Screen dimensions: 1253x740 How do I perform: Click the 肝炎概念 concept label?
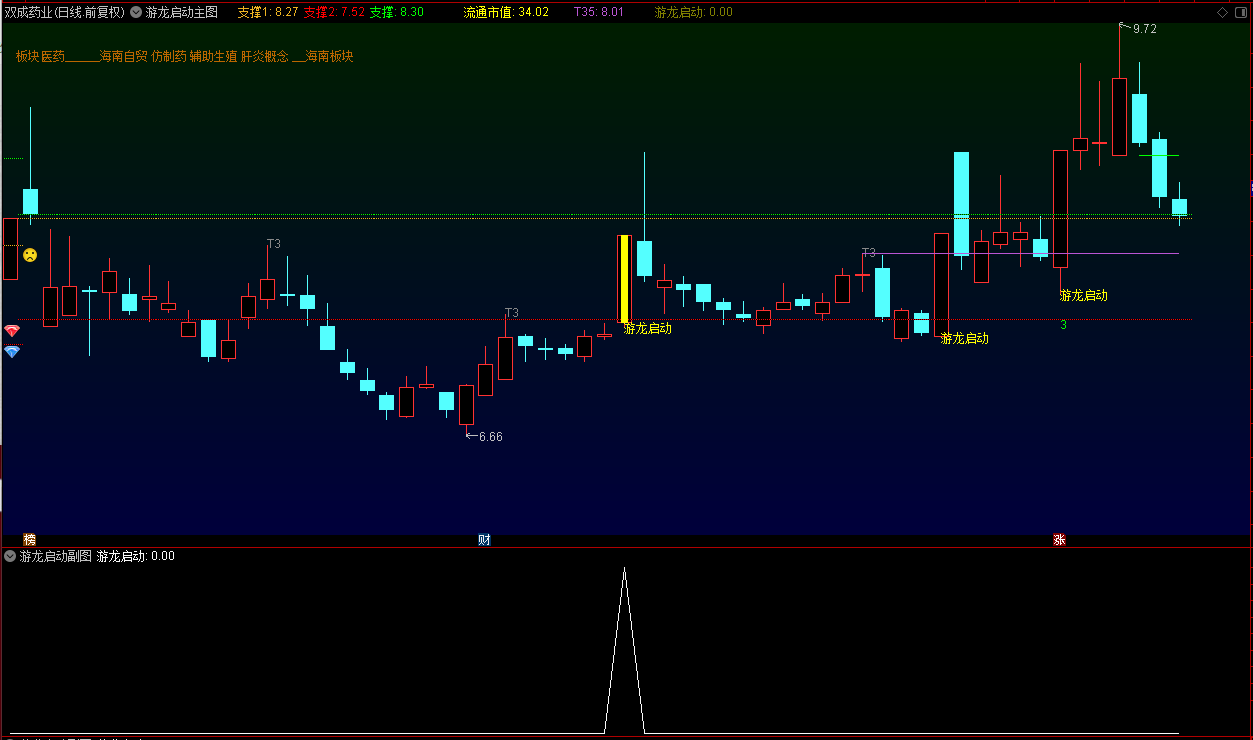tap(265, 57)
